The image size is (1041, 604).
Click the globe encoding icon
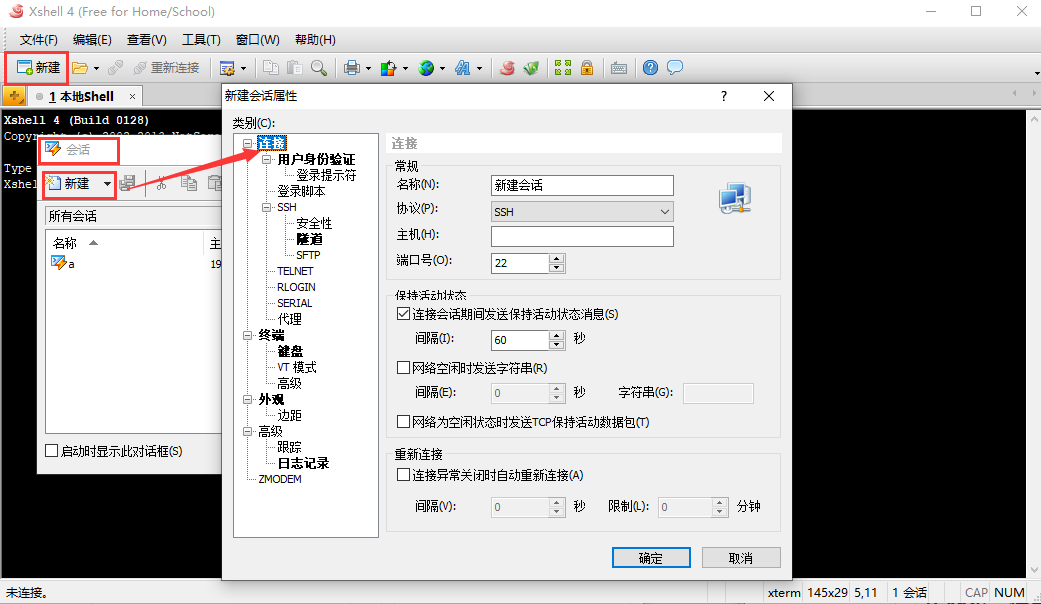pyautogui.click(x=426, y=68)
